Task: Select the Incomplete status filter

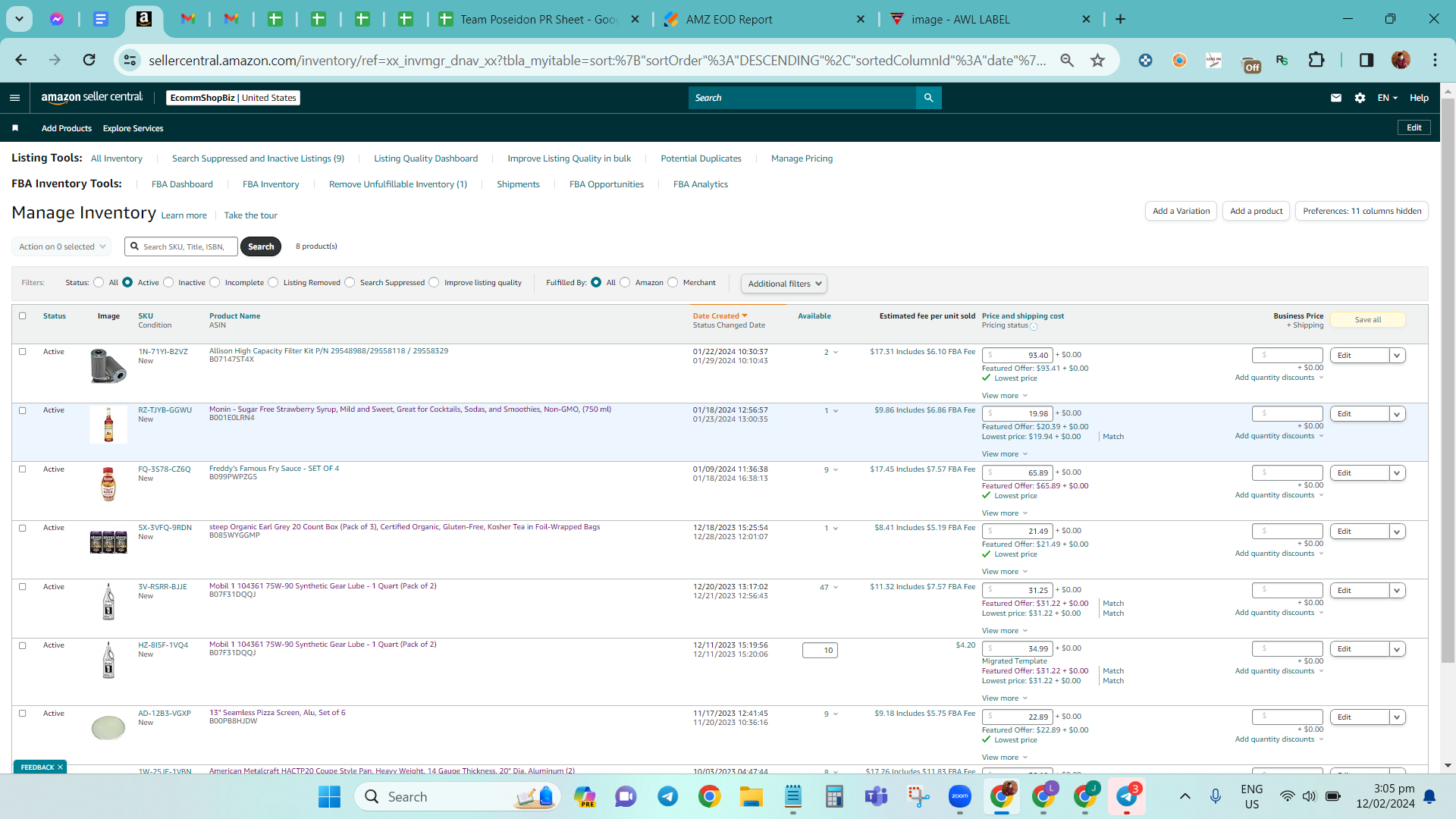Action: pos(215,283)
